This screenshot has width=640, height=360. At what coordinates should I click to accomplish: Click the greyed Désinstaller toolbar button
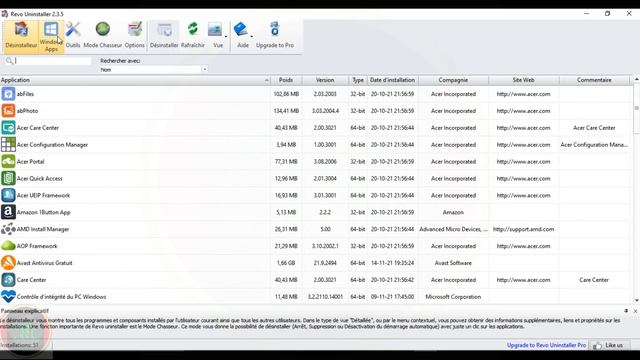[x=164, y=36]
